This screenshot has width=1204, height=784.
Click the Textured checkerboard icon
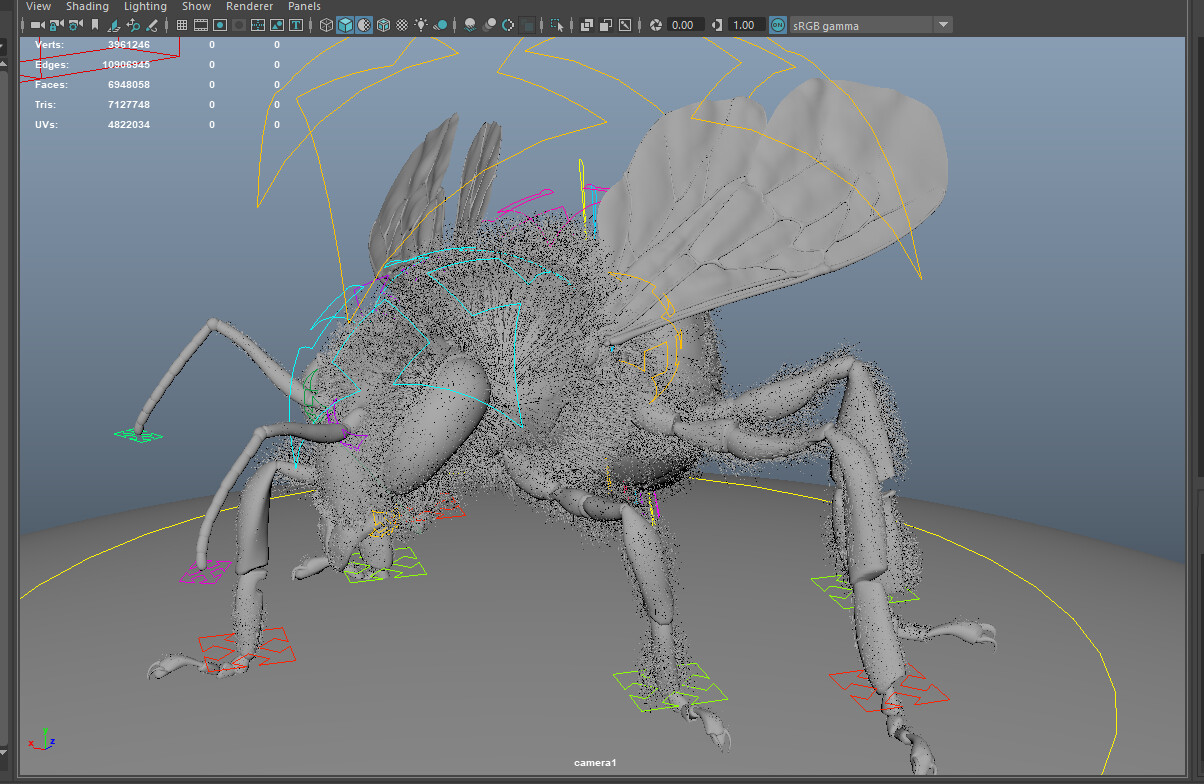click(401, 25)
